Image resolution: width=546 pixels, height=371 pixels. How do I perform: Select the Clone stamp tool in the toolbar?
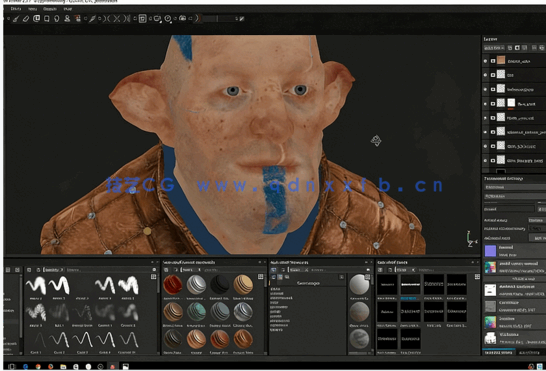[x=67, y=19]
